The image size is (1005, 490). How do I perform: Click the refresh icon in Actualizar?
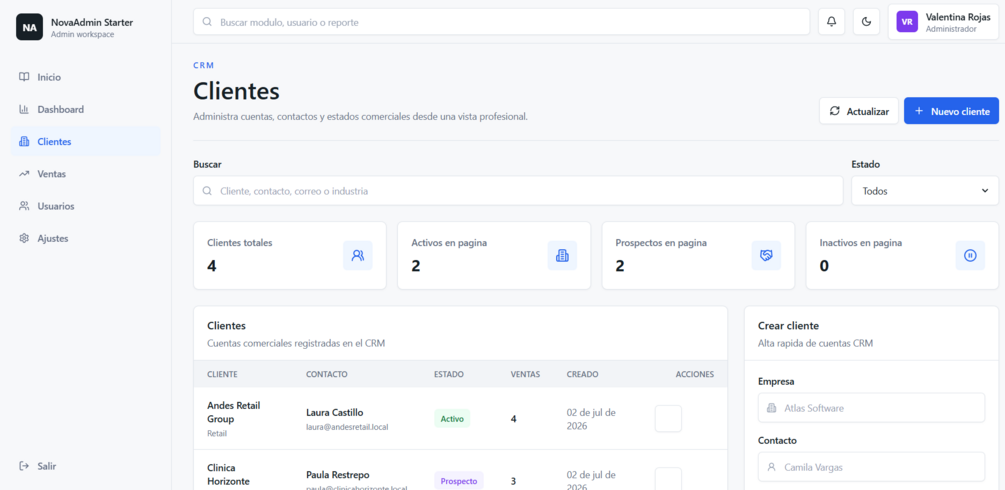(x=835, y=111)
